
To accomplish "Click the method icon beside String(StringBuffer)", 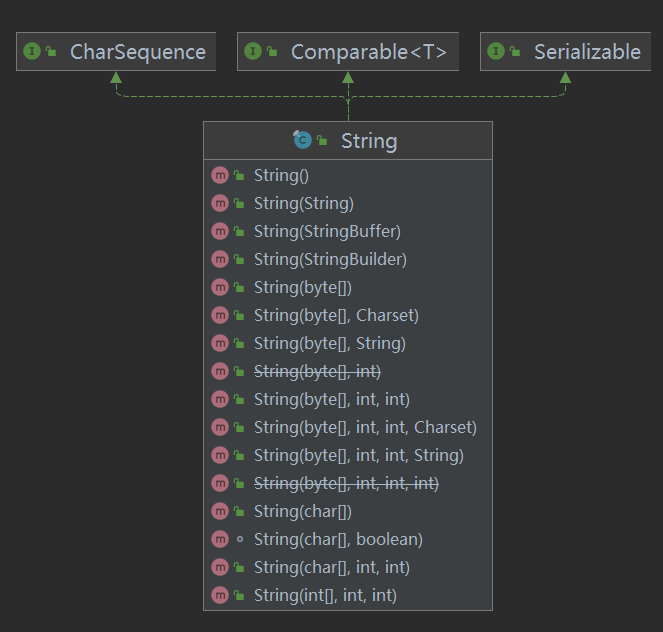I will (x=220, y=231).
